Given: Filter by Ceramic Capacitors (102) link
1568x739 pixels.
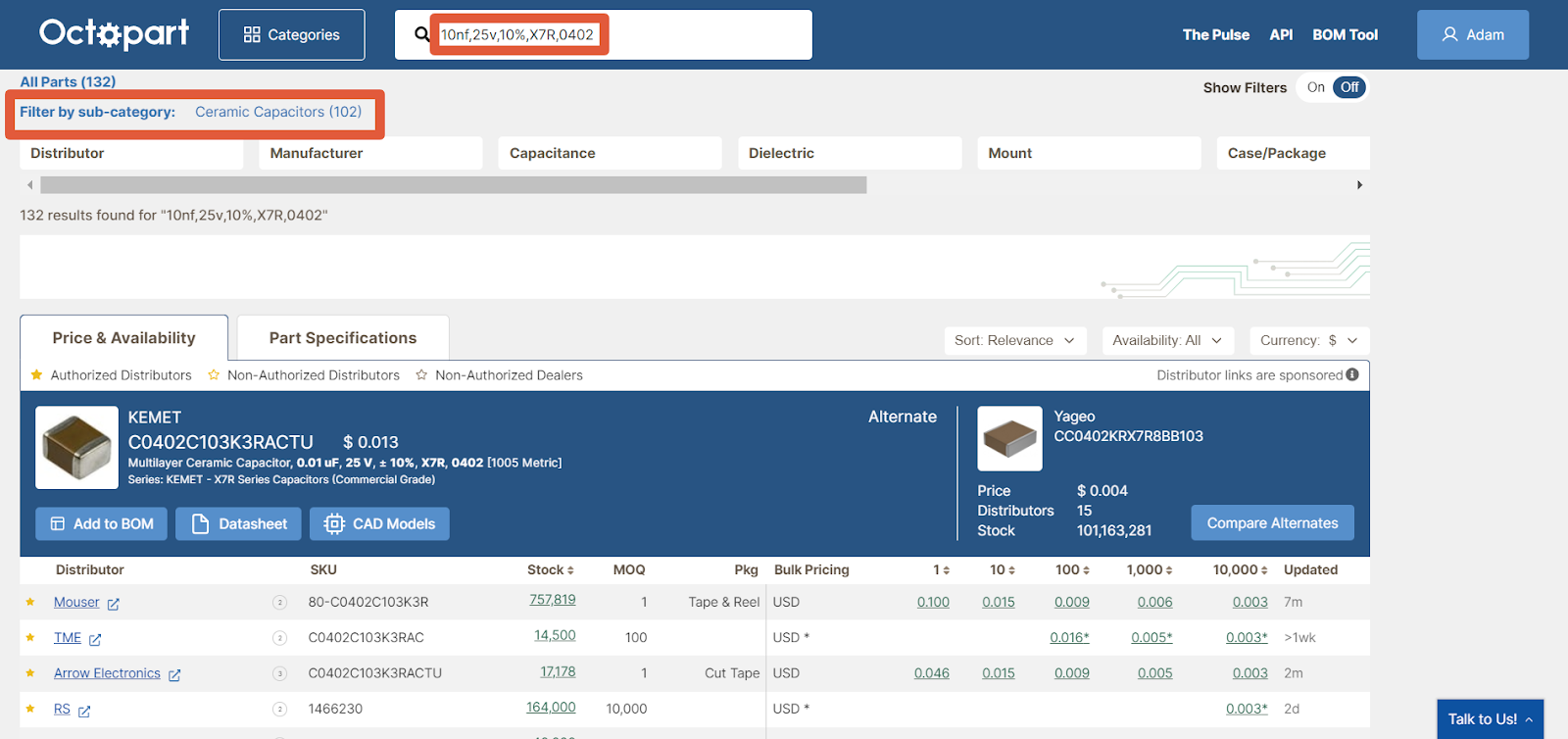Looking at the screenshot, I should pos(278,112).
